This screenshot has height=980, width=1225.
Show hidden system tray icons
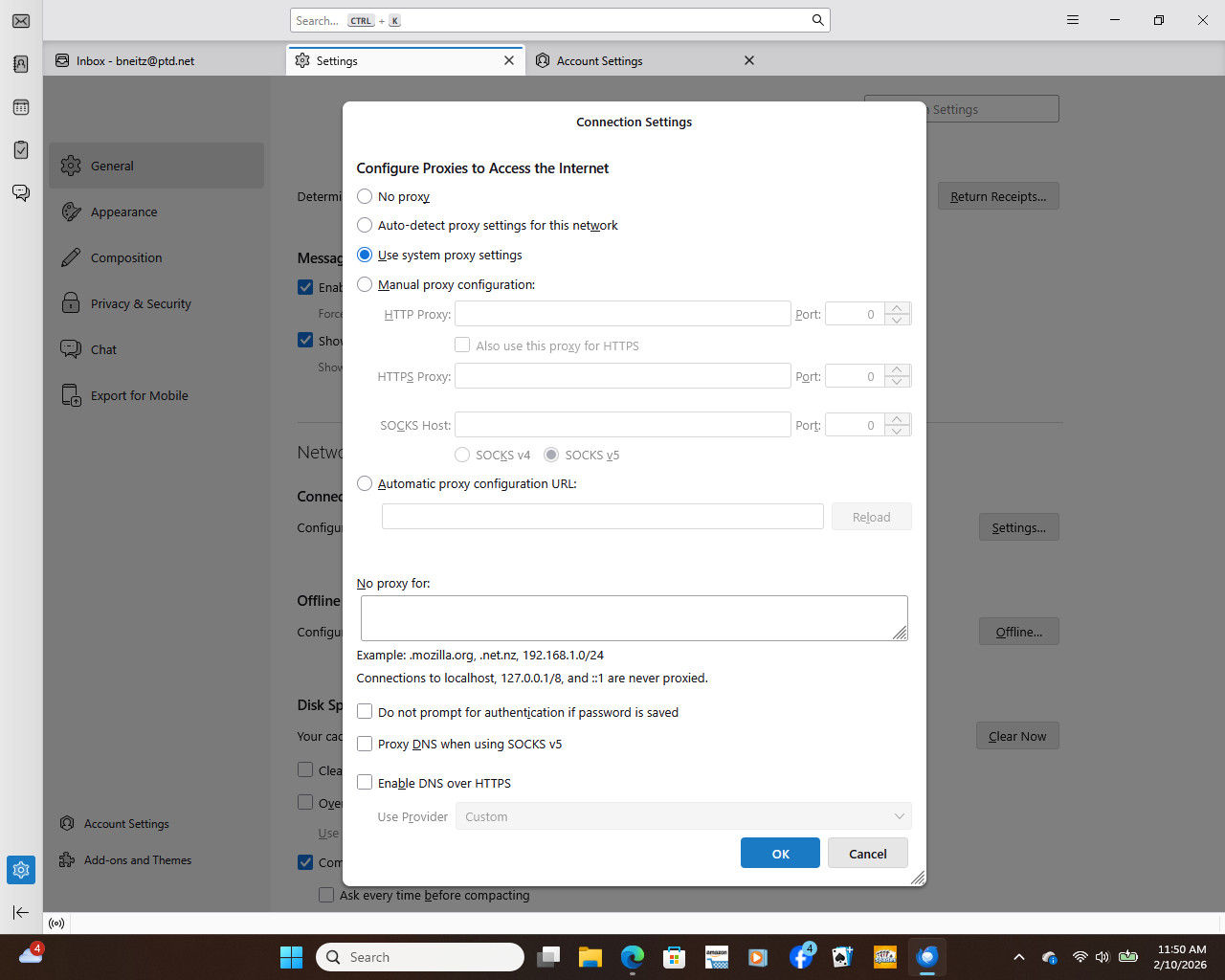(x=1019, y=957)
